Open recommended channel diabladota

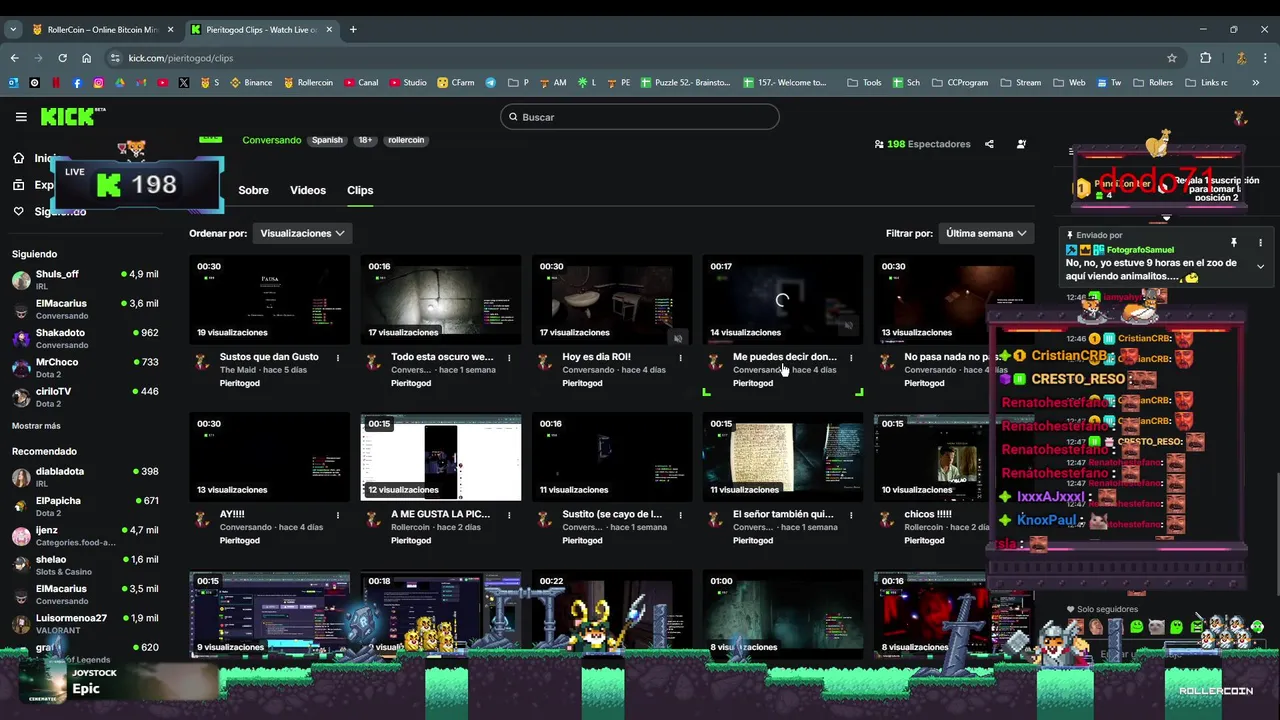(x=85, y=476)
